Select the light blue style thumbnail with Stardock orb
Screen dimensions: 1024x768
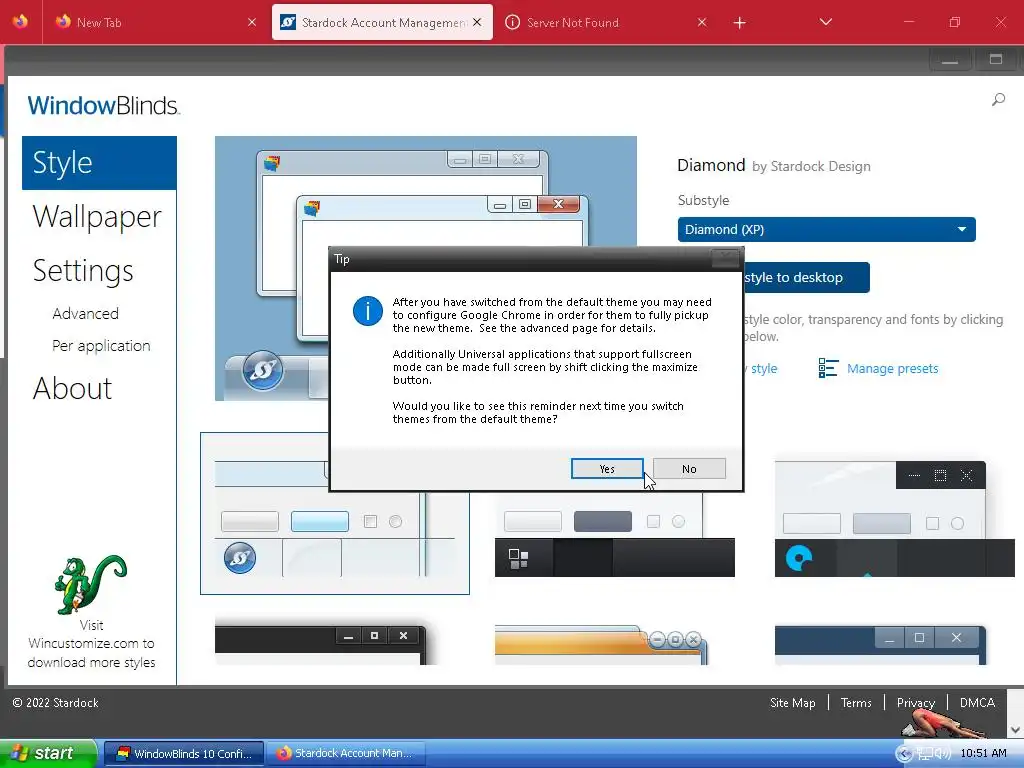coord(334,513)
